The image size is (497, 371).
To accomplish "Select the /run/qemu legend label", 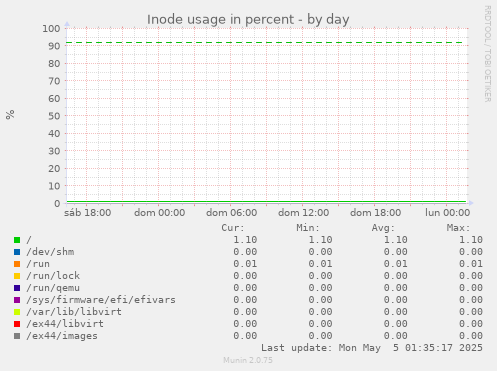I will [x=53, y=288].
